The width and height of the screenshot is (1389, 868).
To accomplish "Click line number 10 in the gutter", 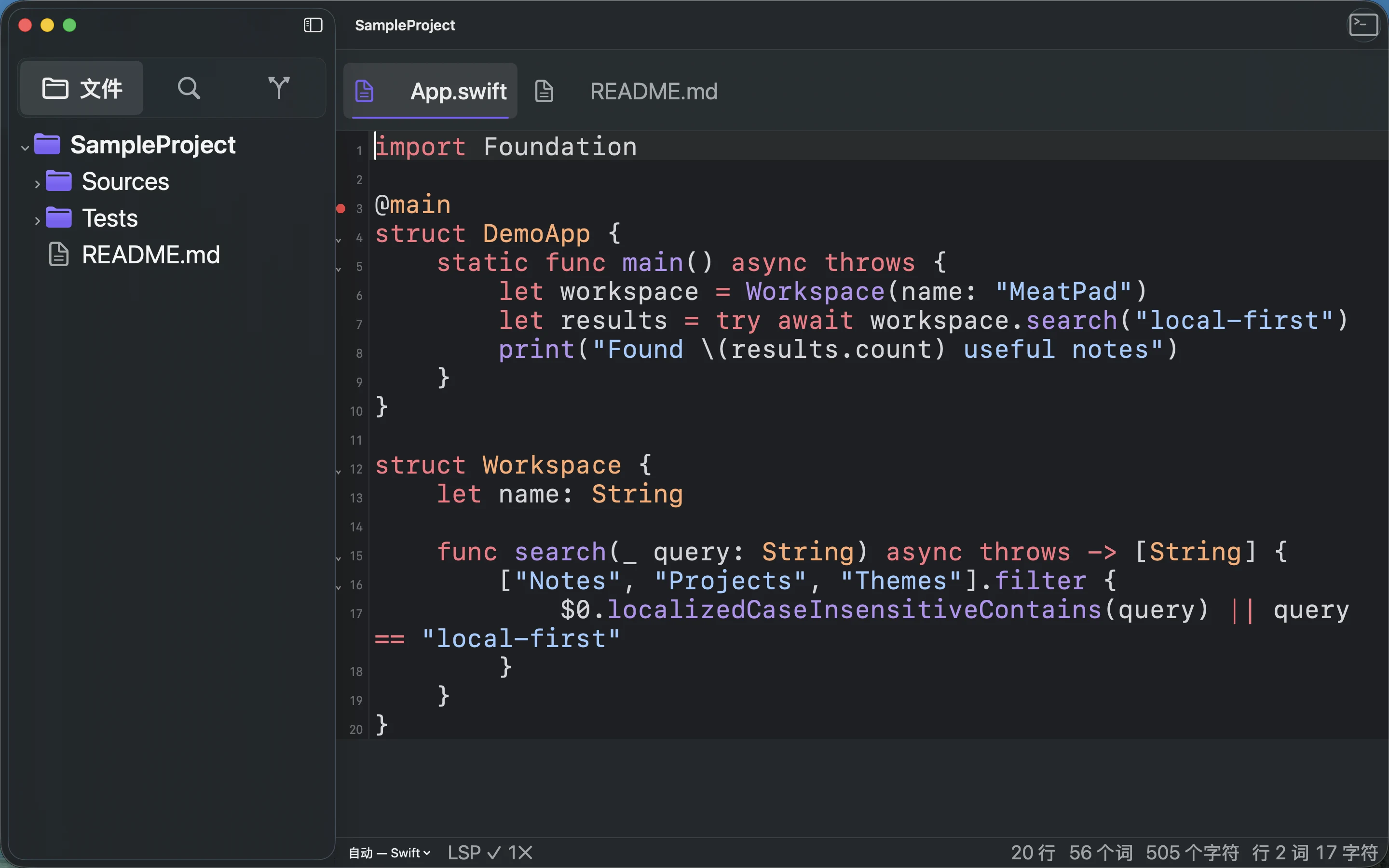I will pyautogui.click(x=356, y=412).
